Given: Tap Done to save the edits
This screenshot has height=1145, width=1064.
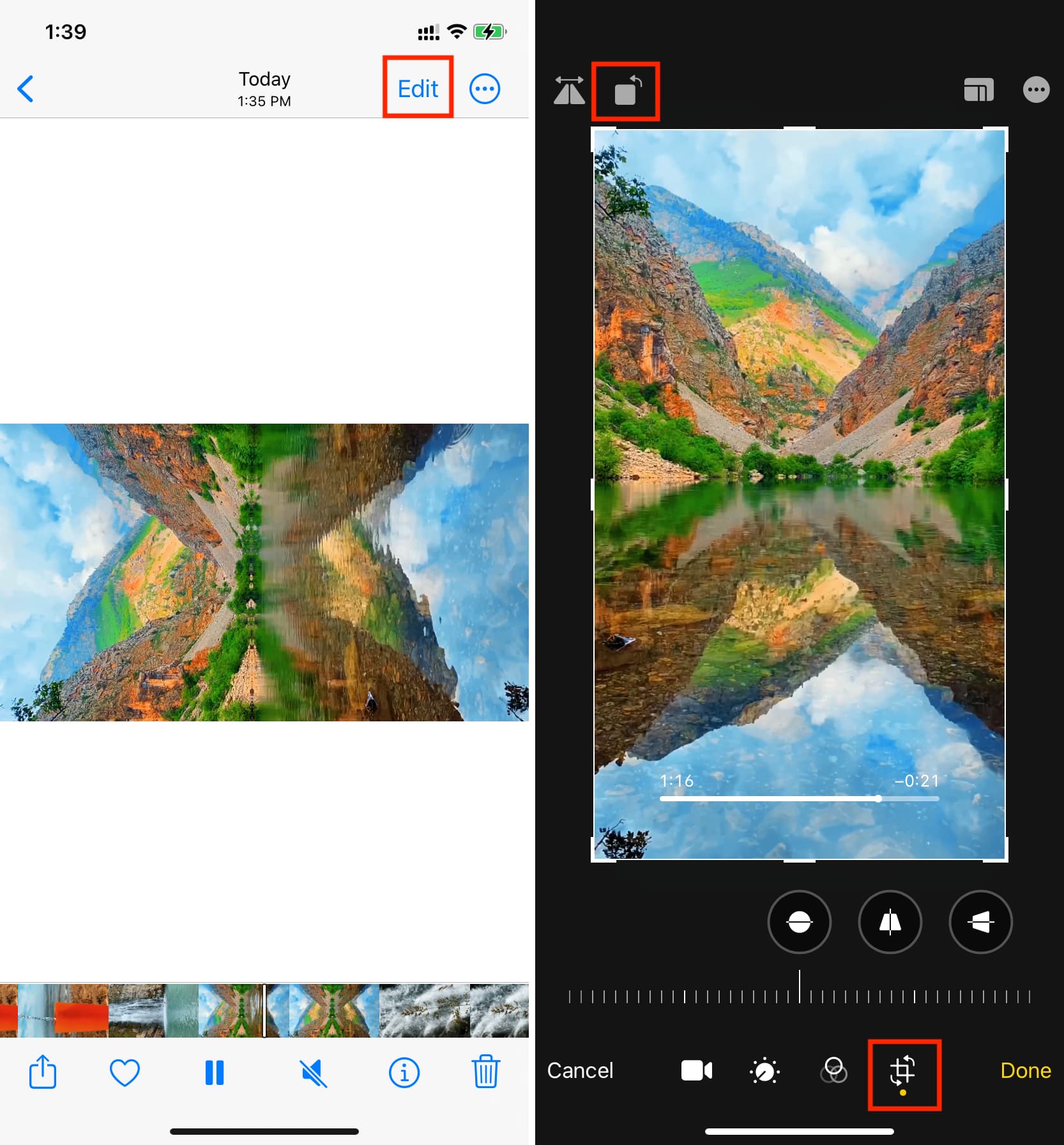Looking at the screenshot, I should tap(1026, 1070).
